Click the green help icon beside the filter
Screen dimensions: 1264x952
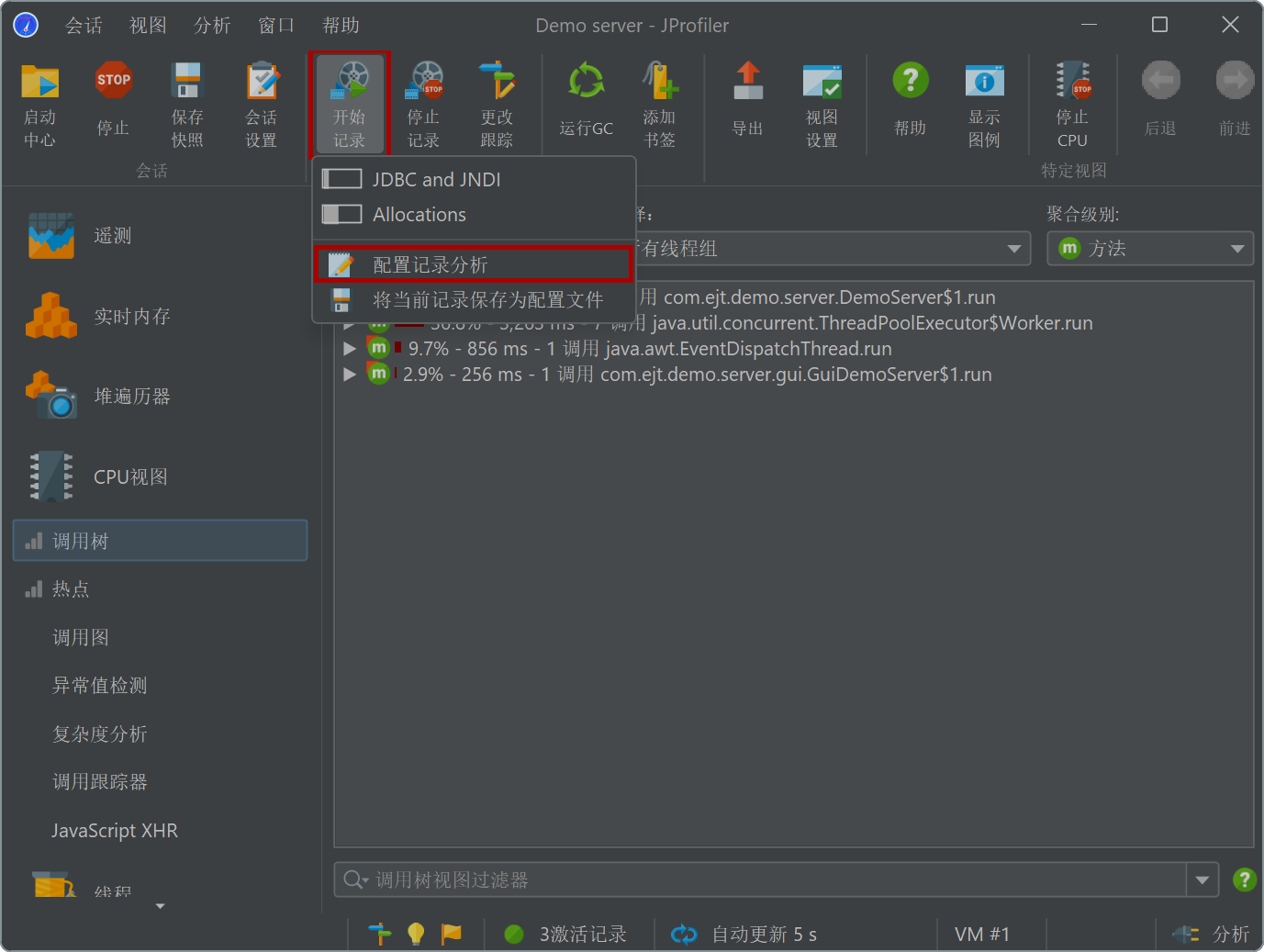click(1244, 879)
